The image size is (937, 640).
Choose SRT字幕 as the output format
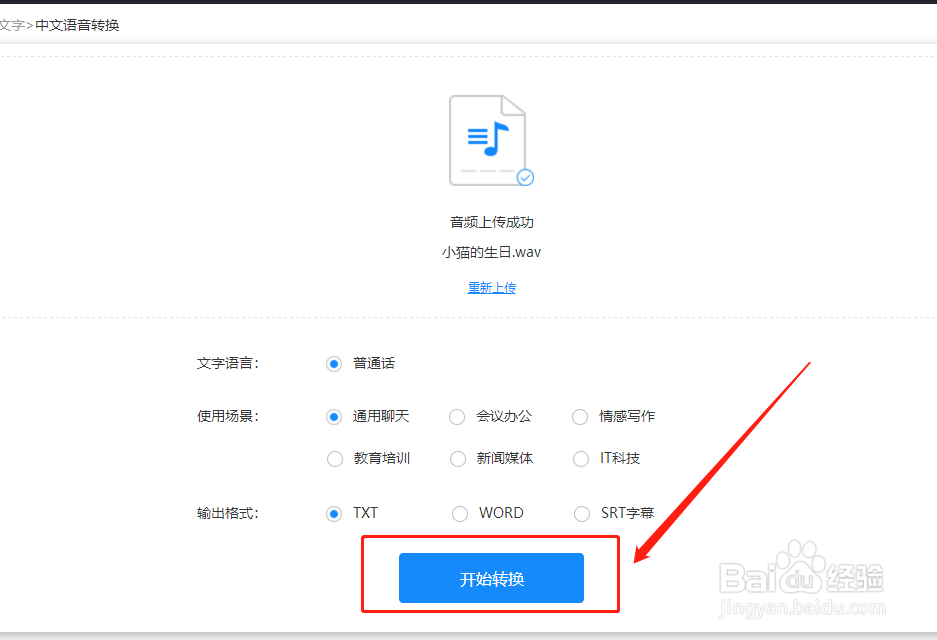pos(582,513)
